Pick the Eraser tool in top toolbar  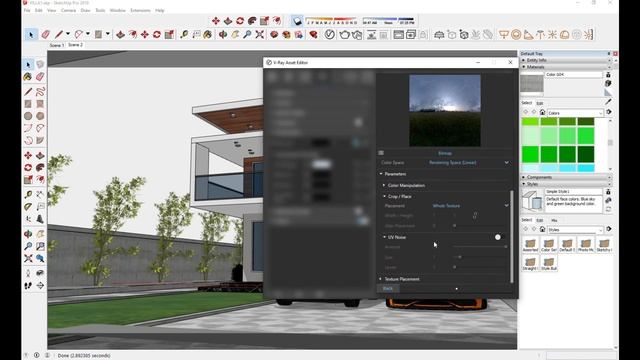tap(45, 35)
